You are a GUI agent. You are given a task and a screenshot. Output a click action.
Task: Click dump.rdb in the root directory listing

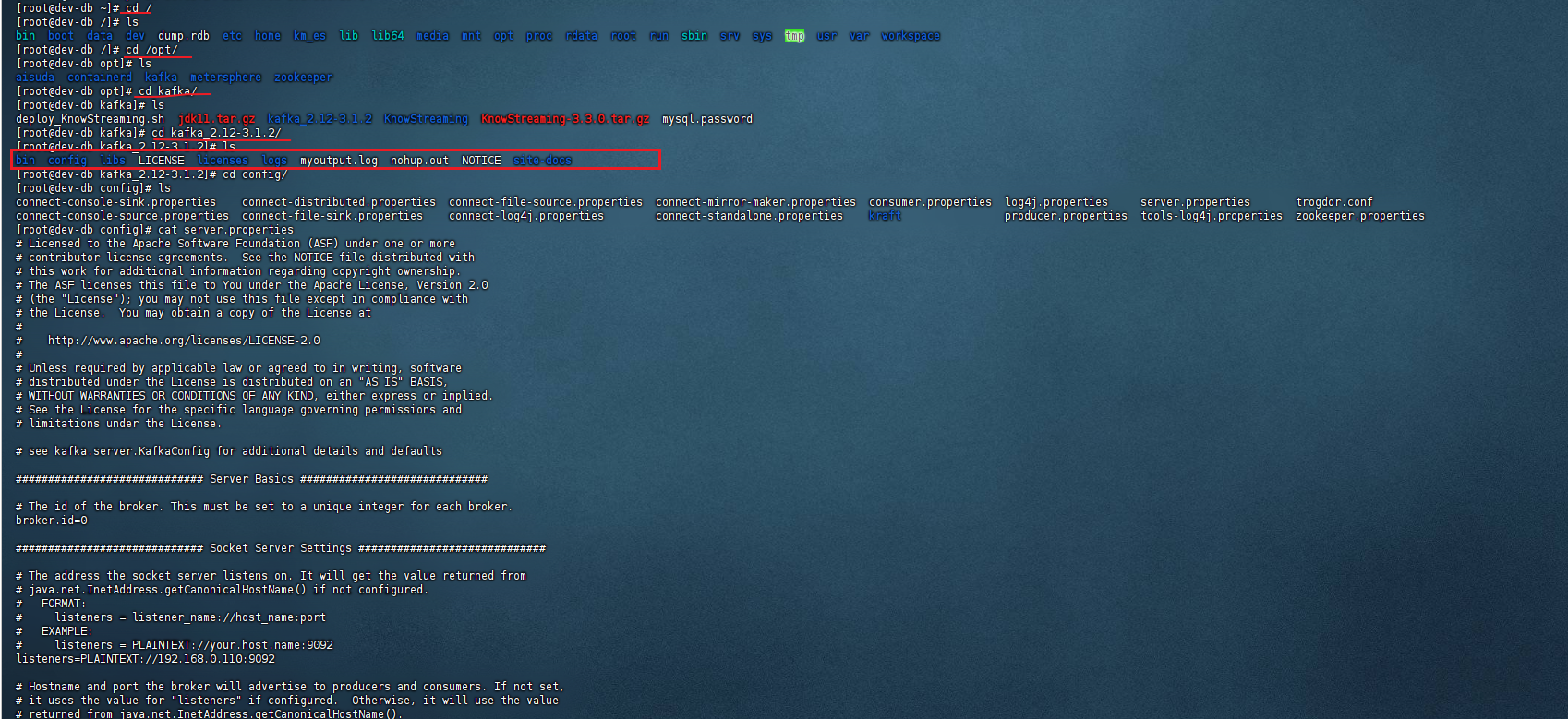[x=184, y=36]
